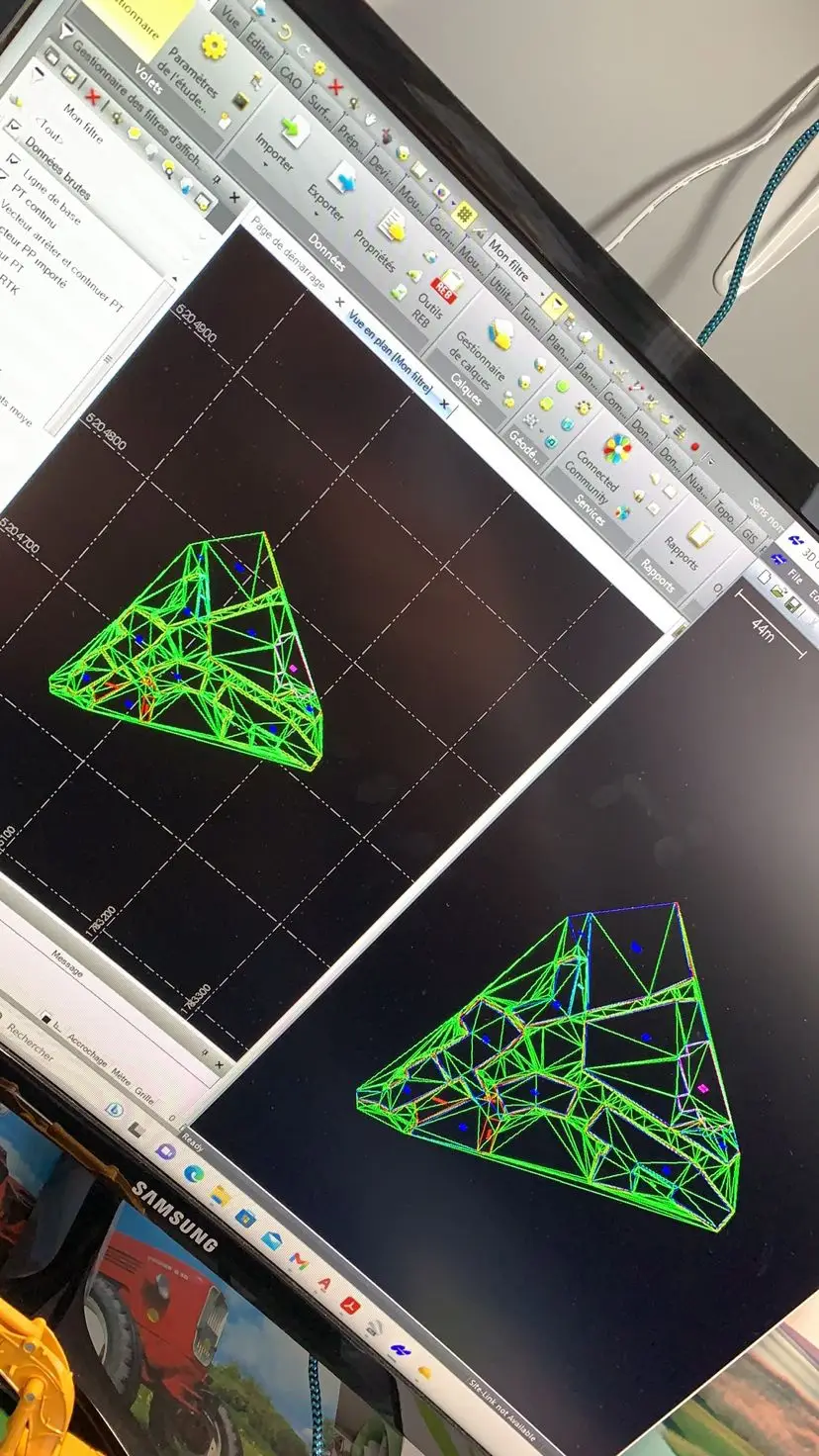Open File menu in 3D window
Image resolution: width=819 pixels, height=1456 pixels.
[x=796, y=576]
